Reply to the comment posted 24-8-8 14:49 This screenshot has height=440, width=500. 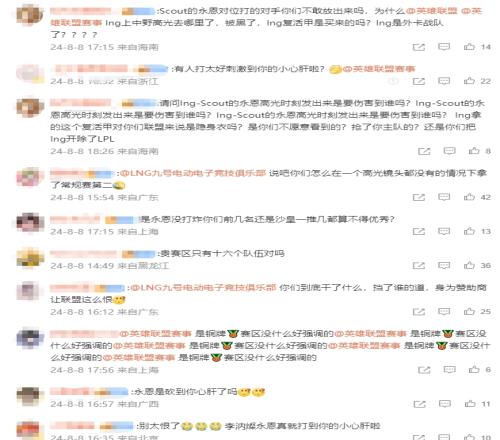click(x=444, y=265)
